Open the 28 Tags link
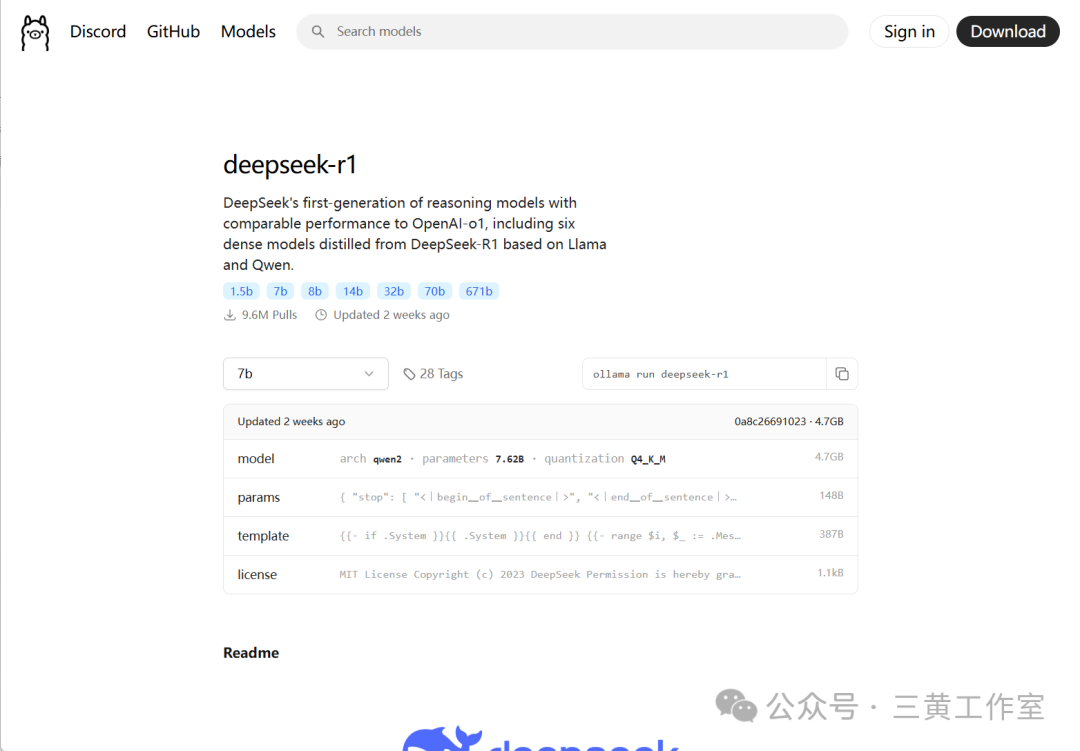Image resolution: width=1080 pixels, height=751 pixels. 433,373
